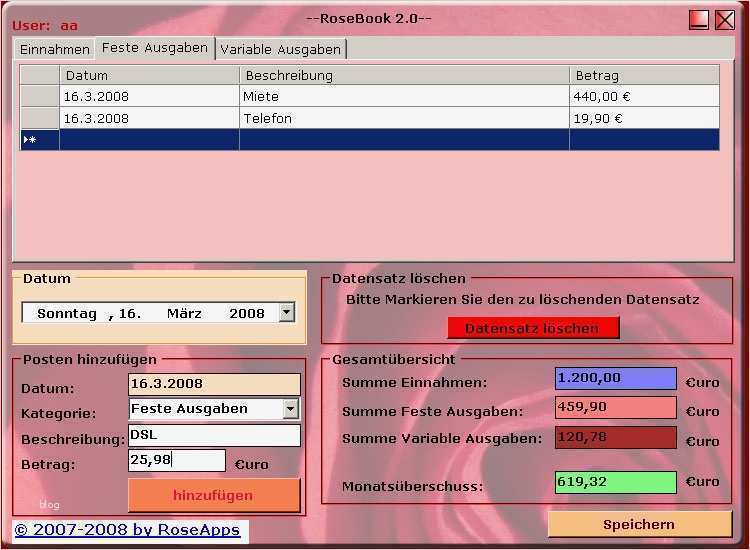Close the RoseBook window
Image resolution: width=750 pixels, height=550 pixels.
(x=725, y=20)
